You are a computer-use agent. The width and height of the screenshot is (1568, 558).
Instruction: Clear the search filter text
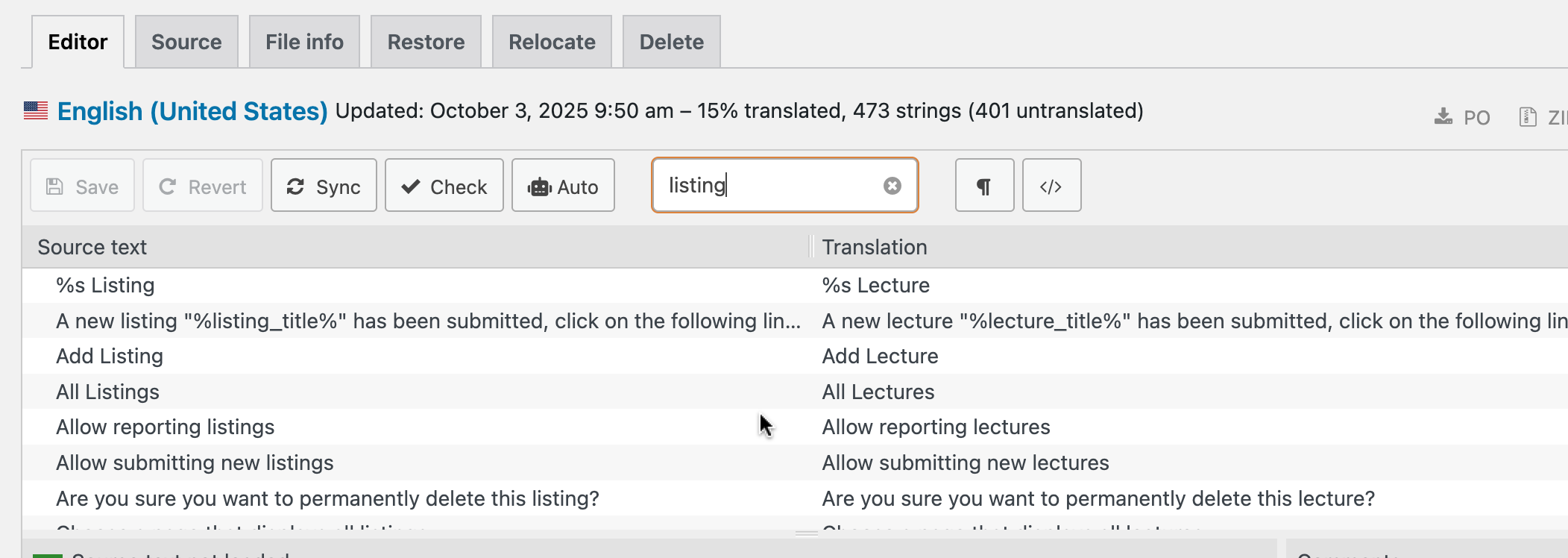(892, 186)
